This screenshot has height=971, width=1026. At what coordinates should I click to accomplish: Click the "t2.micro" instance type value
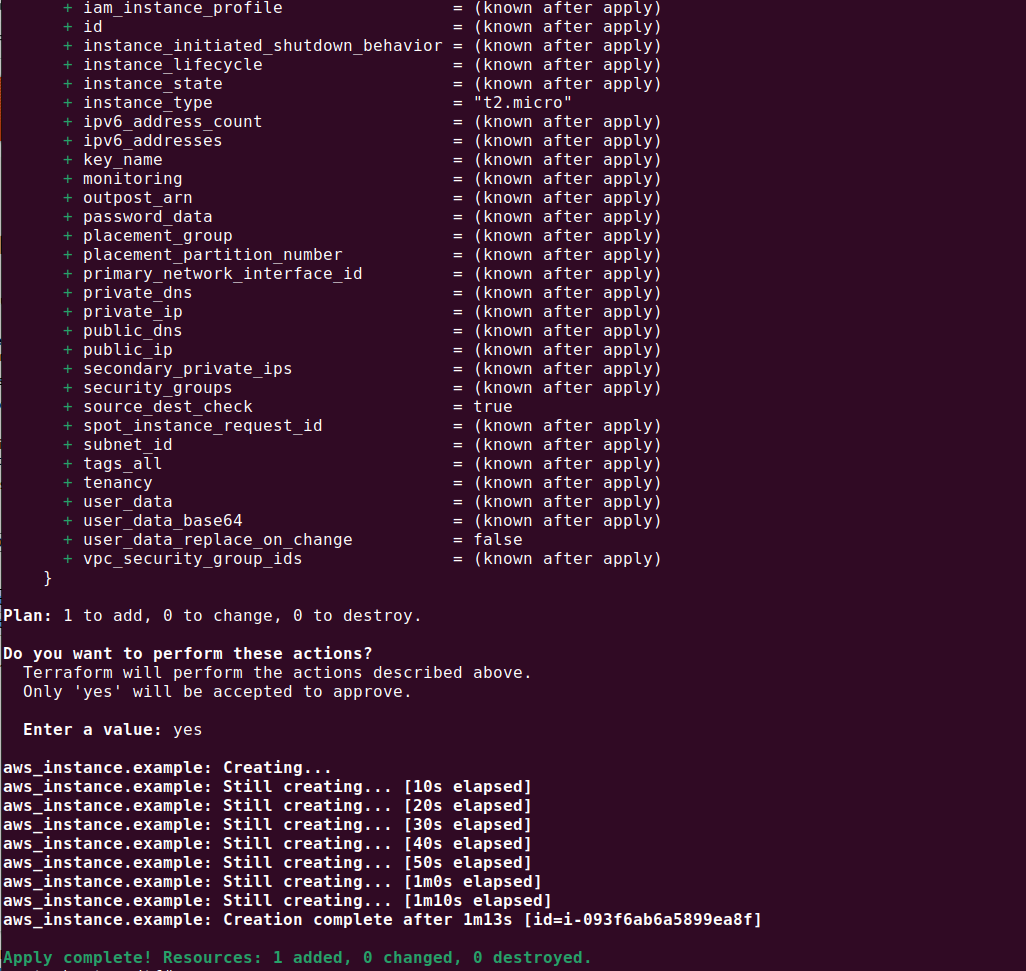tap(523, 103)
